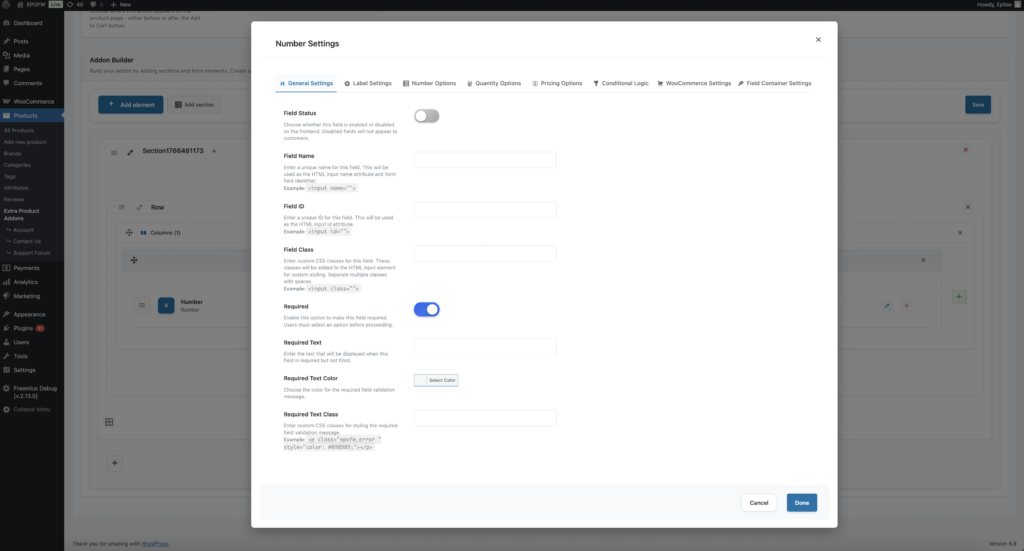Click the Required Text Class input field
The image size is (1024, 551).
click(x=485, y=418)
